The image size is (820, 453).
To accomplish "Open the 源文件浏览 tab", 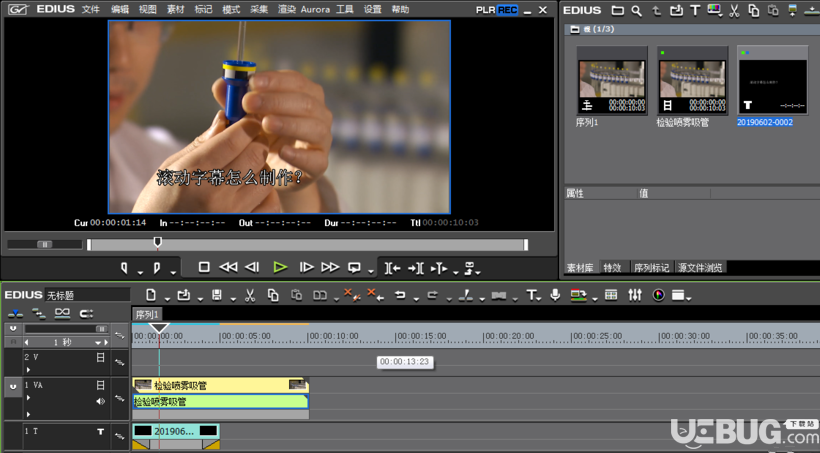I will 700,267.
